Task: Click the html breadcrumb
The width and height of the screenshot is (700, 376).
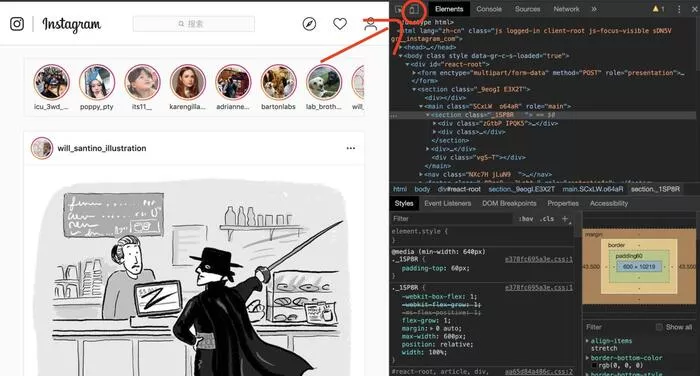Action: 400,189
